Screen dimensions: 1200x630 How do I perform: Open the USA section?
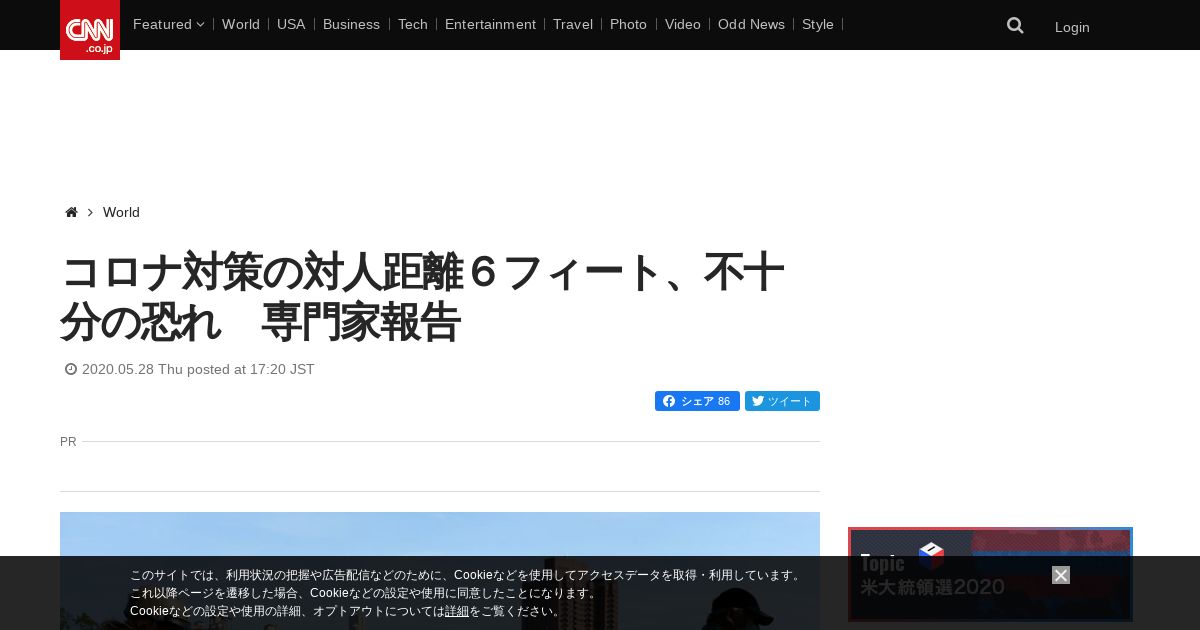(x=291, y=24)
